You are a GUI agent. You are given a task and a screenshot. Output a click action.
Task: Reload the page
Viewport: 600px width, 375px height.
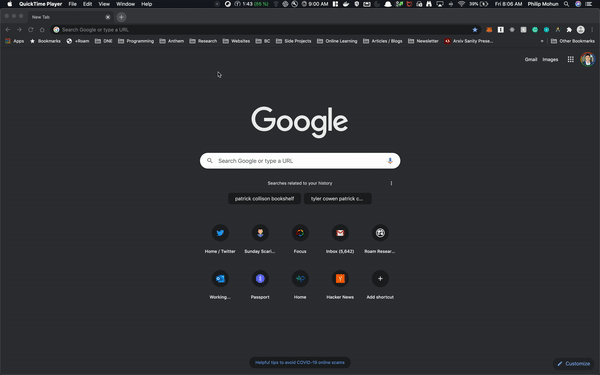click(31, 30)
